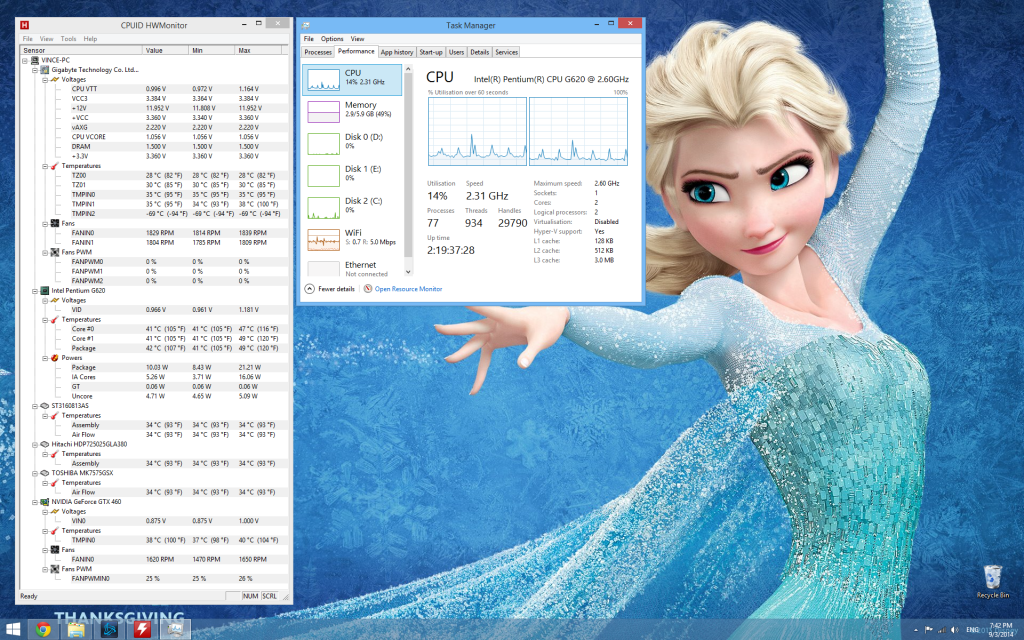This screenshot has height=640, width=1024.
Task: Select the WiFi graph in sidebar
Action: [325, 238]
